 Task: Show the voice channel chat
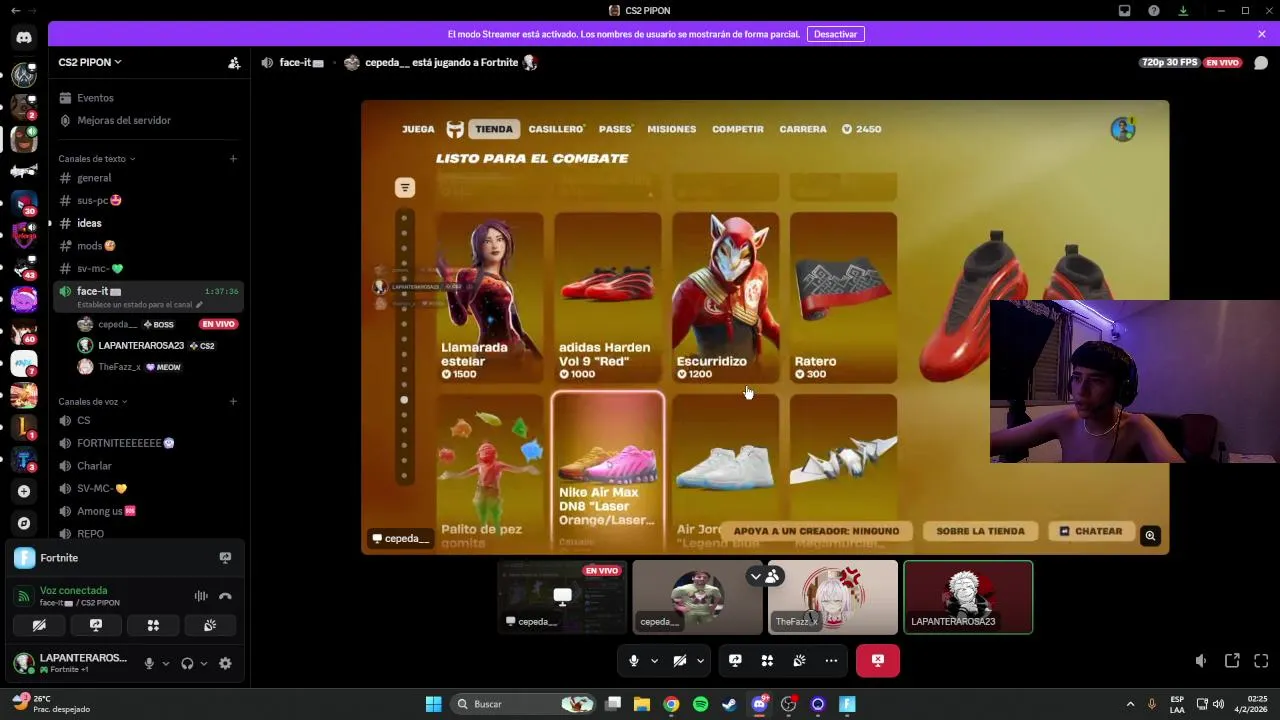click(x=1261, y=62)
